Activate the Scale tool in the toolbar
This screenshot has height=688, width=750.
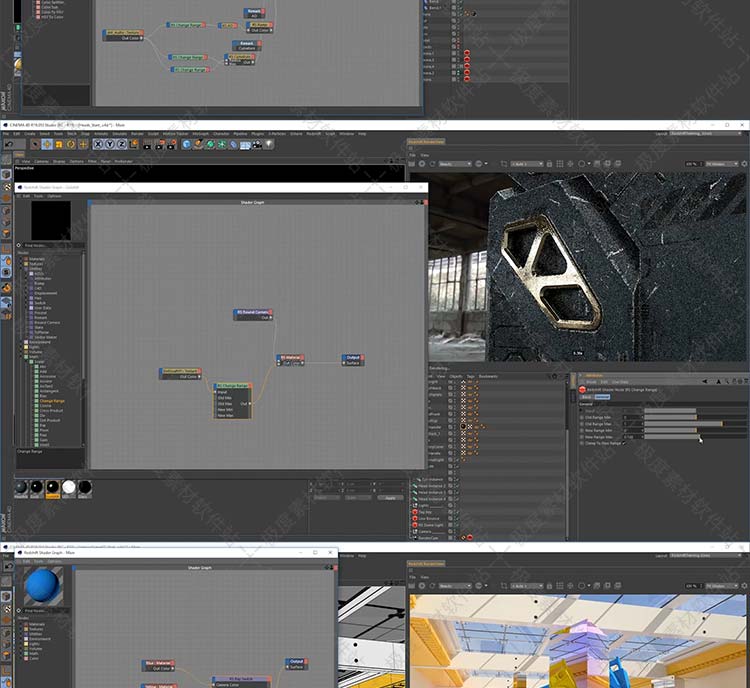coord(59,144)
